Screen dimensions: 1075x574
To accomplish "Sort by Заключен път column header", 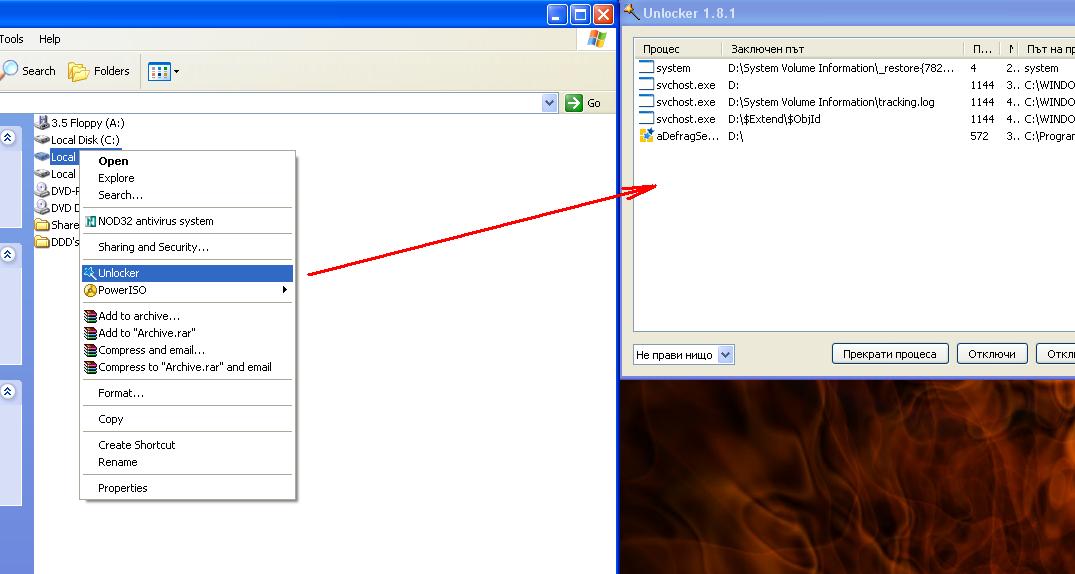I will point(843,49).
